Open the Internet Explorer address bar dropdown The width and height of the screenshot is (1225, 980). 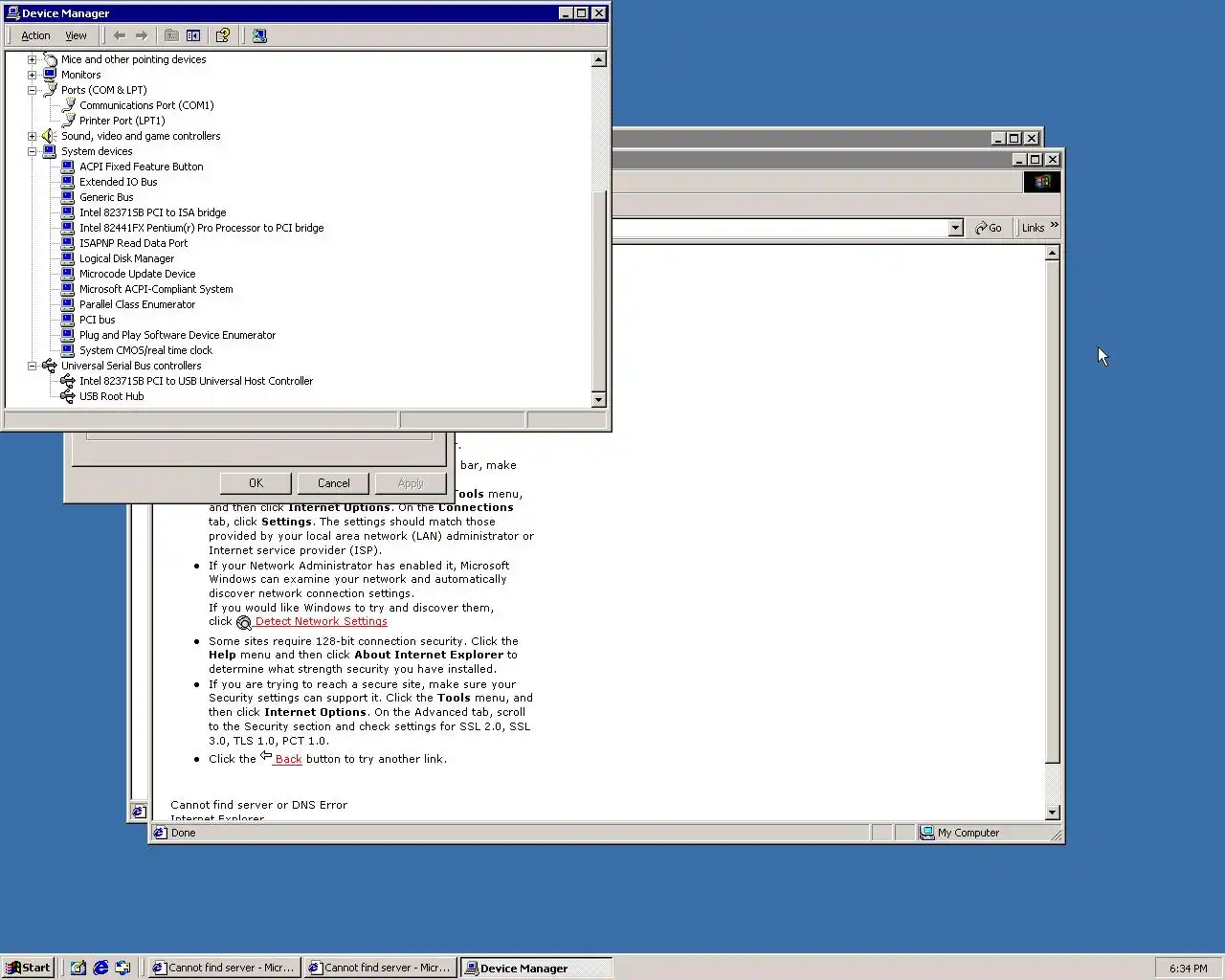[955, 228]
